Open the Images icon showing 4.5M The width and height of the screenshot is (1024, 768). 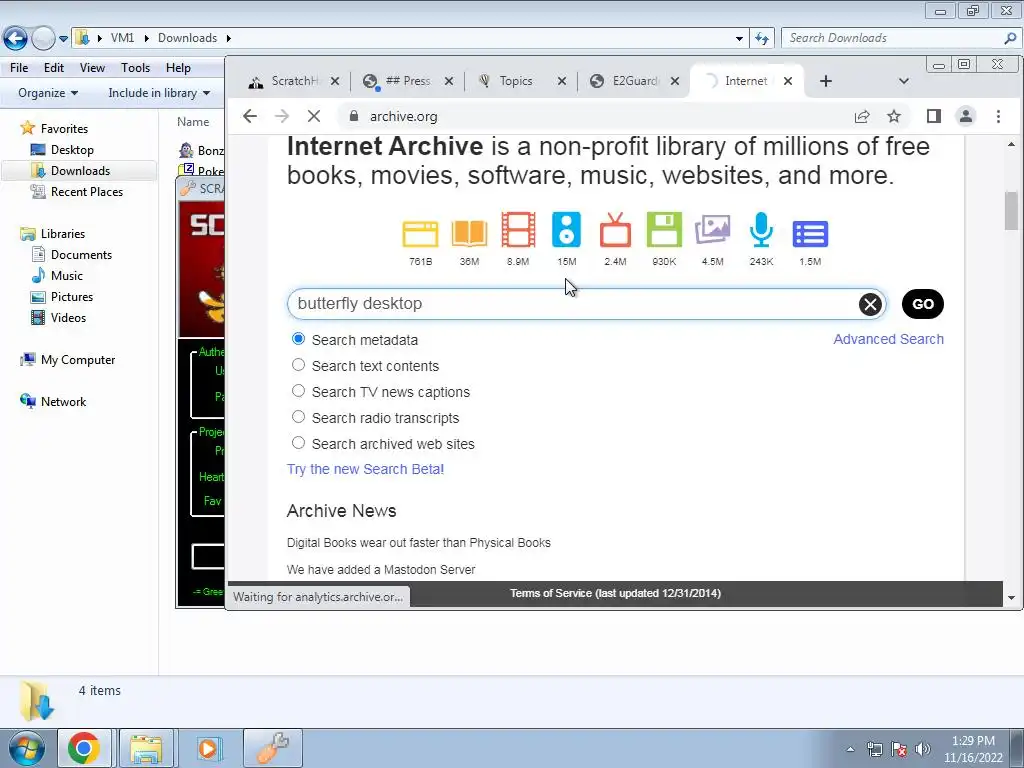pyautogui.click(x=712, y=230)
